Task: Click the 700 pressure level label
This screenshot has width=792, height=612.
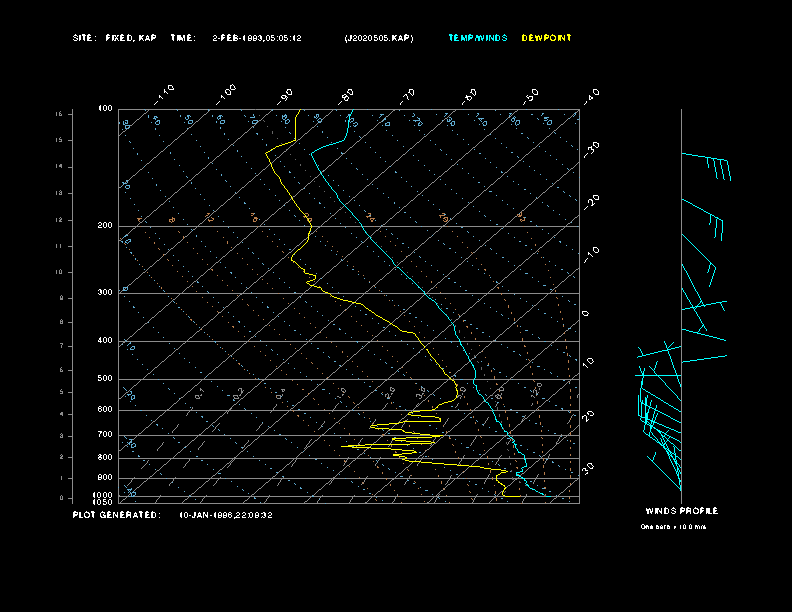Action: (x=105, y=435)
